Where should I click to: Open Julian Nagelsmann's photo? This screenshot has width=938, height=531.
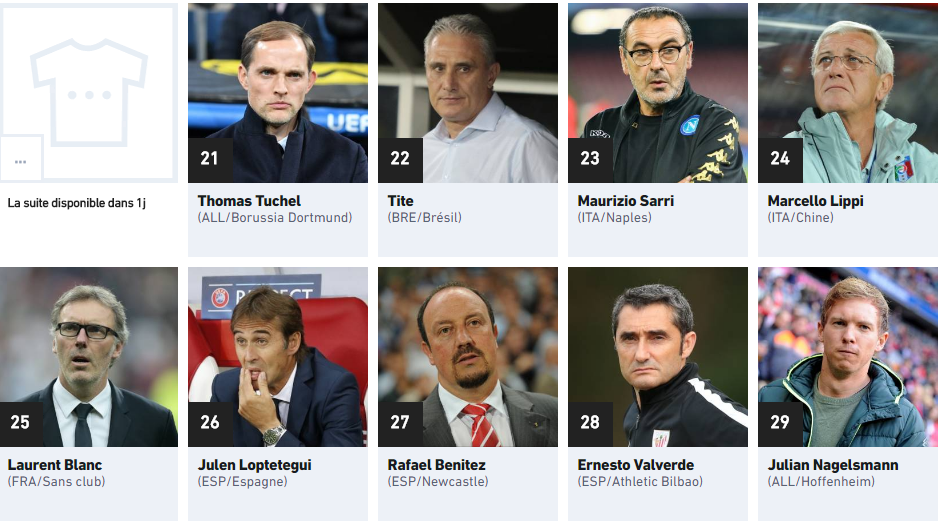[848, 357]
